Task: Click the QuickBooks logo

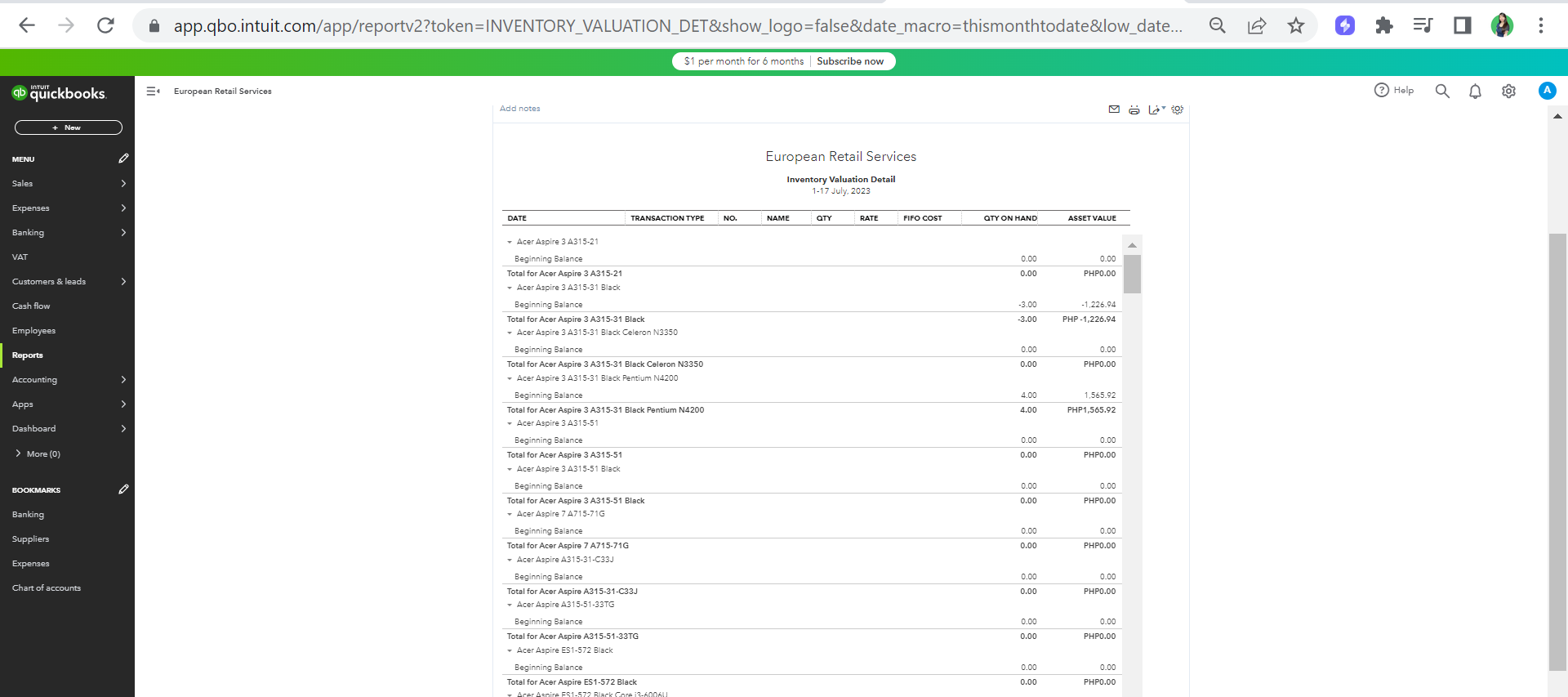Action: 59,92
